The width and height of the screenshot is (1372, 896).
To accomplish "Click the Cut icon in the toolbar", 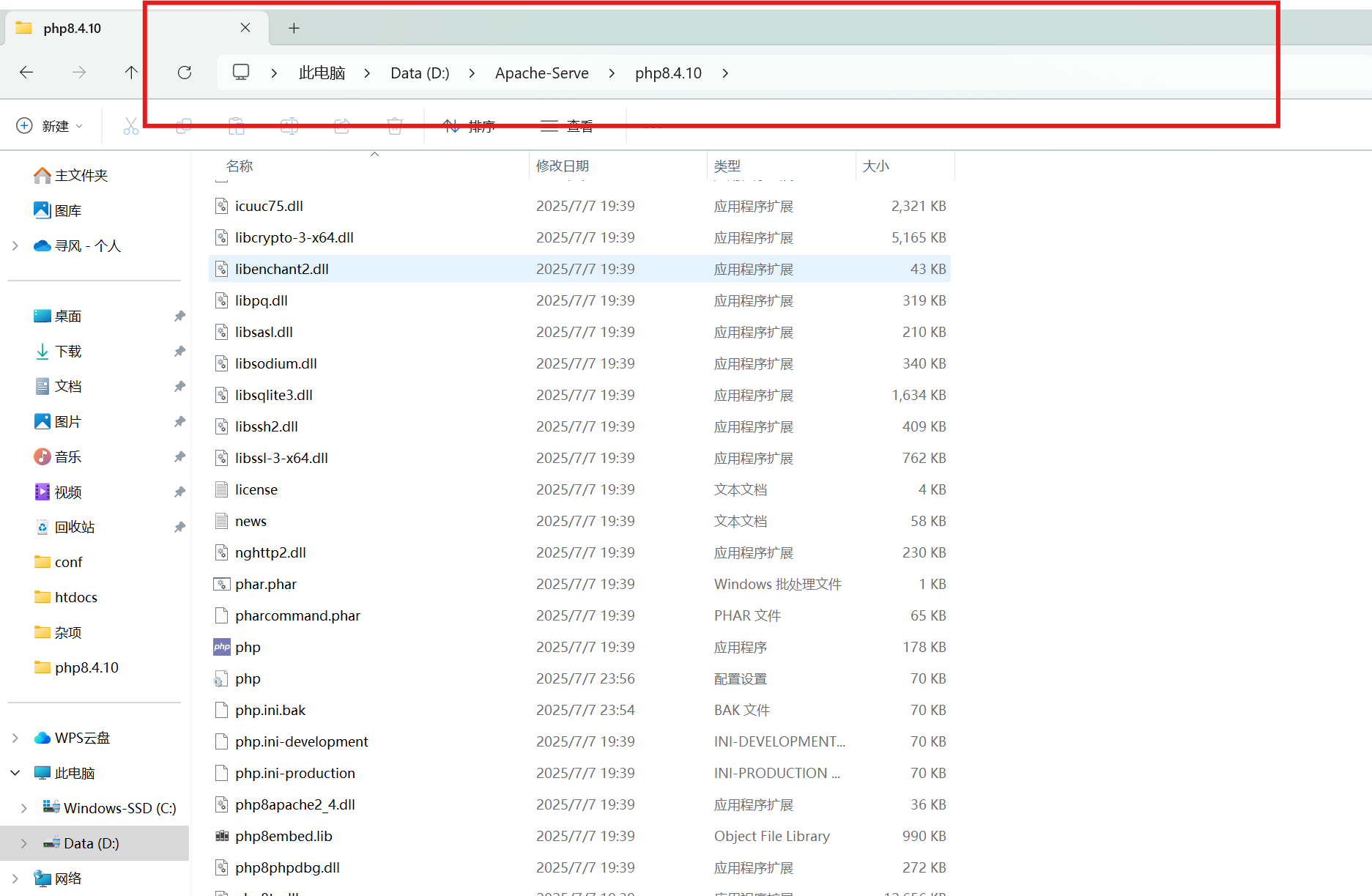I will 131,125.
